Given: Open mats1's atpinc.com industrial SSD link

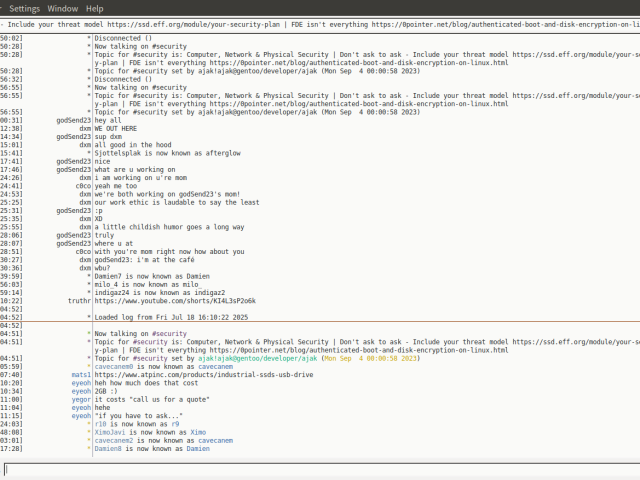Looking at the screenshot, I should (204, 375).
